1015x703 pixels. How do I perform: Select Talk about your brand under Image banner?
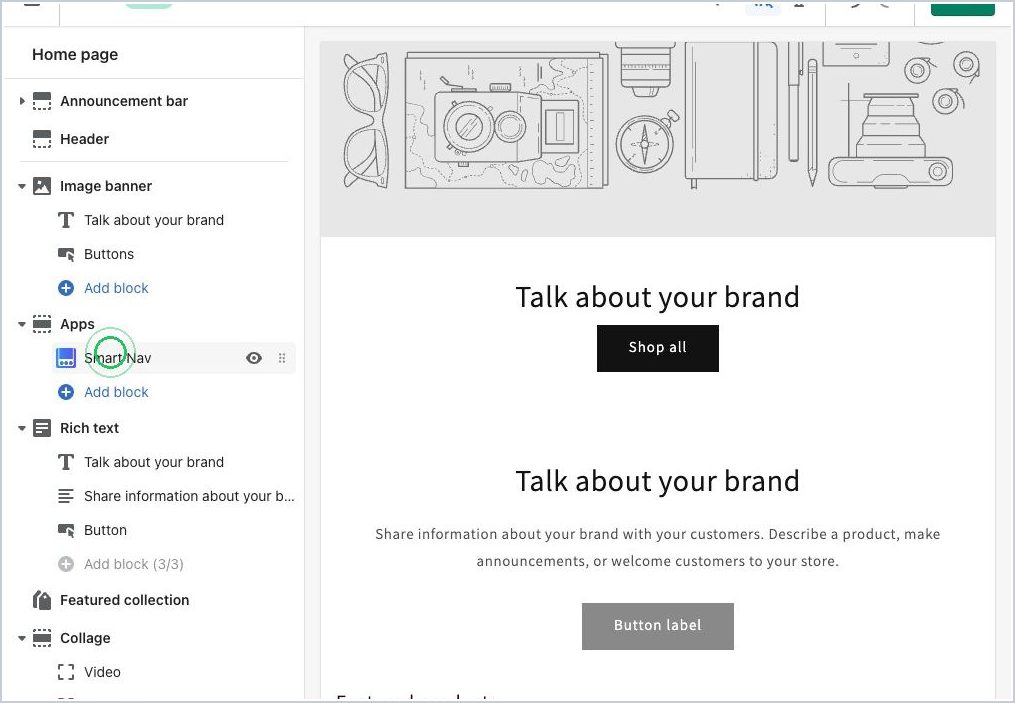pyautogui.click(x=154, y=220)
